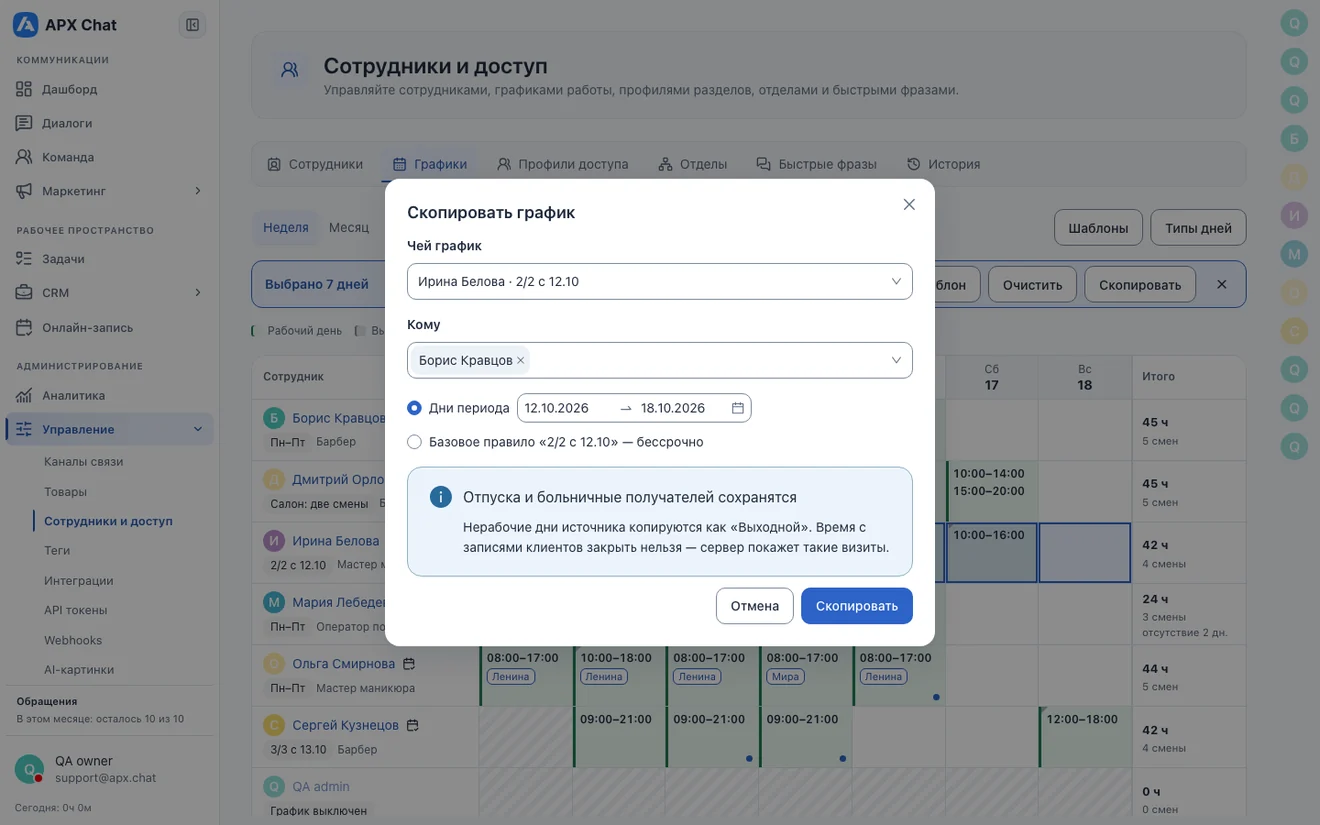Close the Скопировать график dialog

point(909,204)
